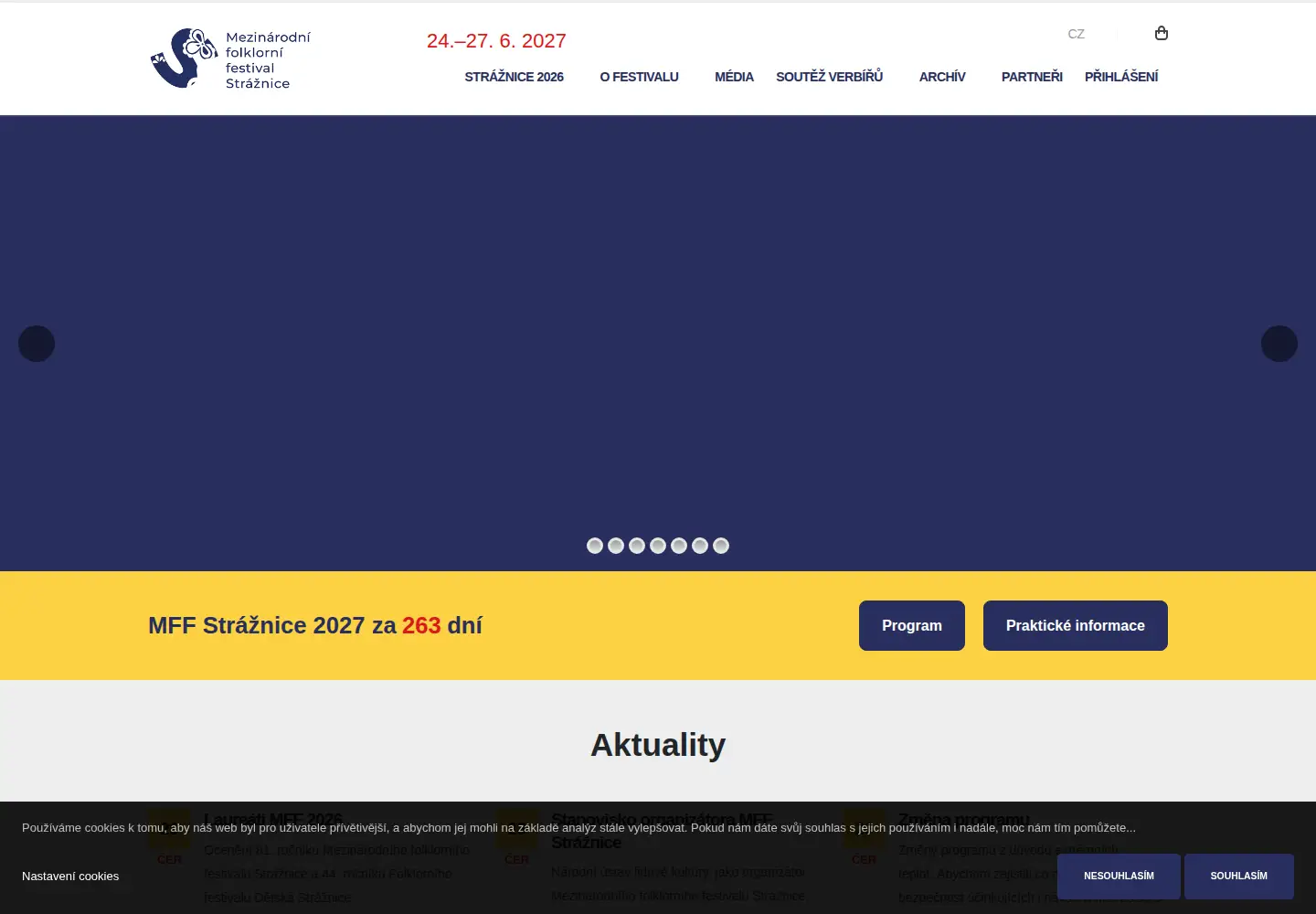
Task: Open the SOUTĚŽ VERBÍŘŮ menu item
Action: (x=829, y=77)
